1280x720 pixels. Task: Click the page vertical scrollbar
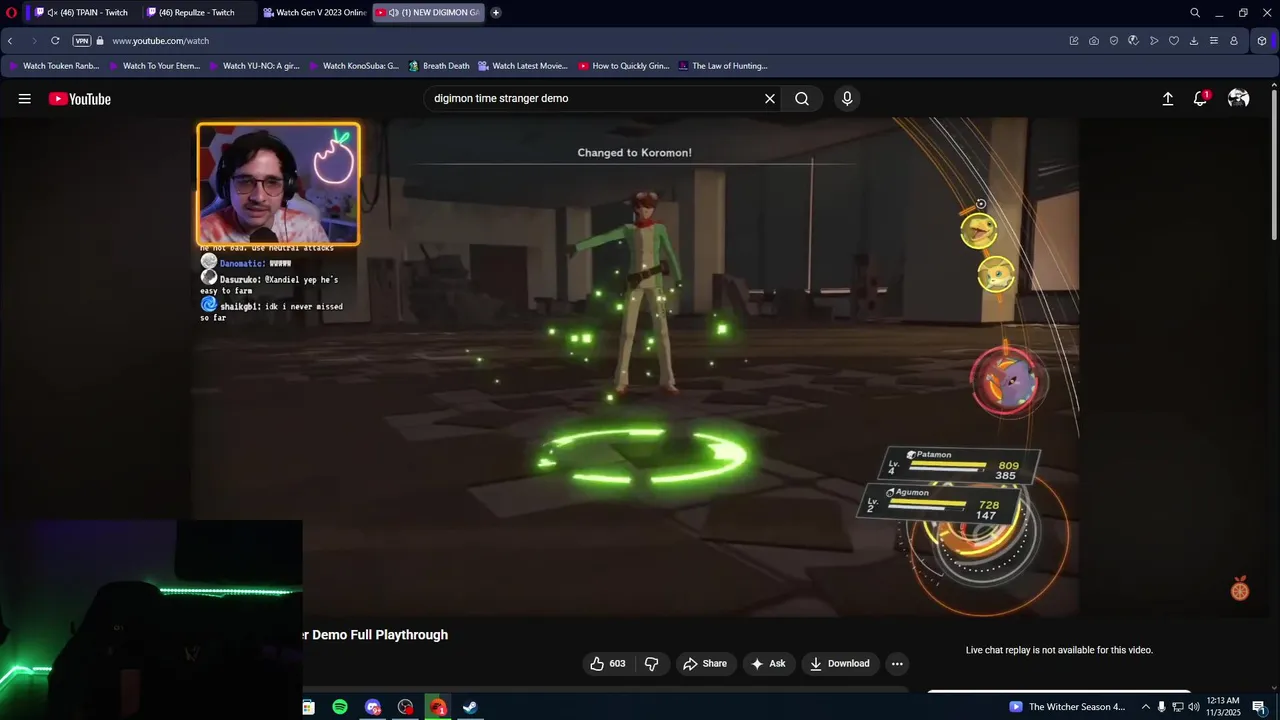coord(1274,164)
